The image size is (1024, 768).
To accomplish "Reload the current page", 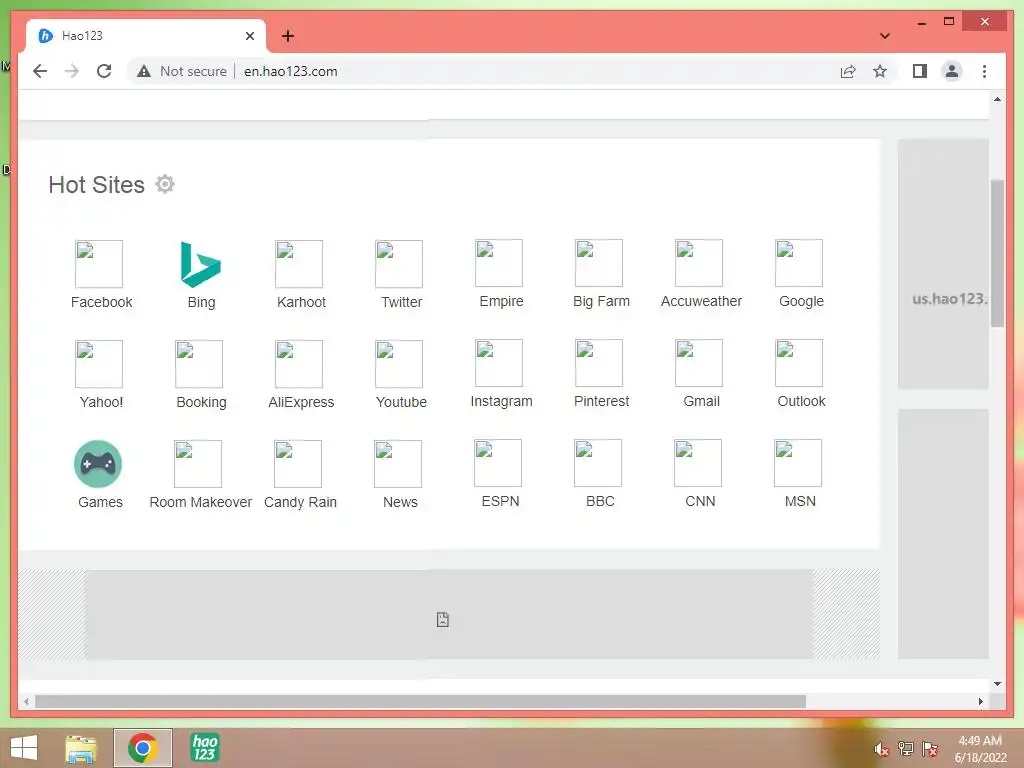I will [104, 71].
